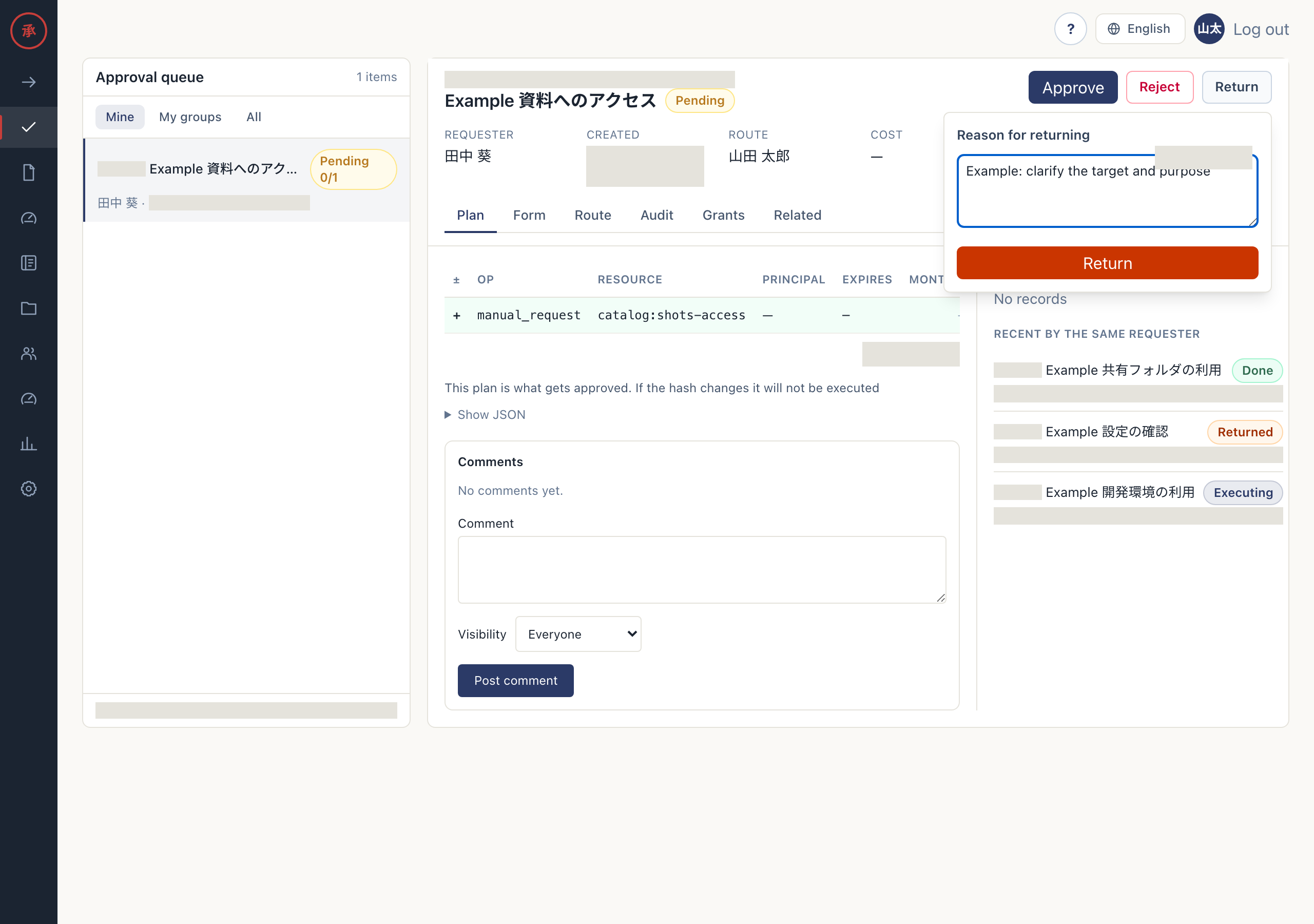The image size is (1314, 924).
Task: Click the catalog:shots-access resource cell
Action: (x=671, y=315)
